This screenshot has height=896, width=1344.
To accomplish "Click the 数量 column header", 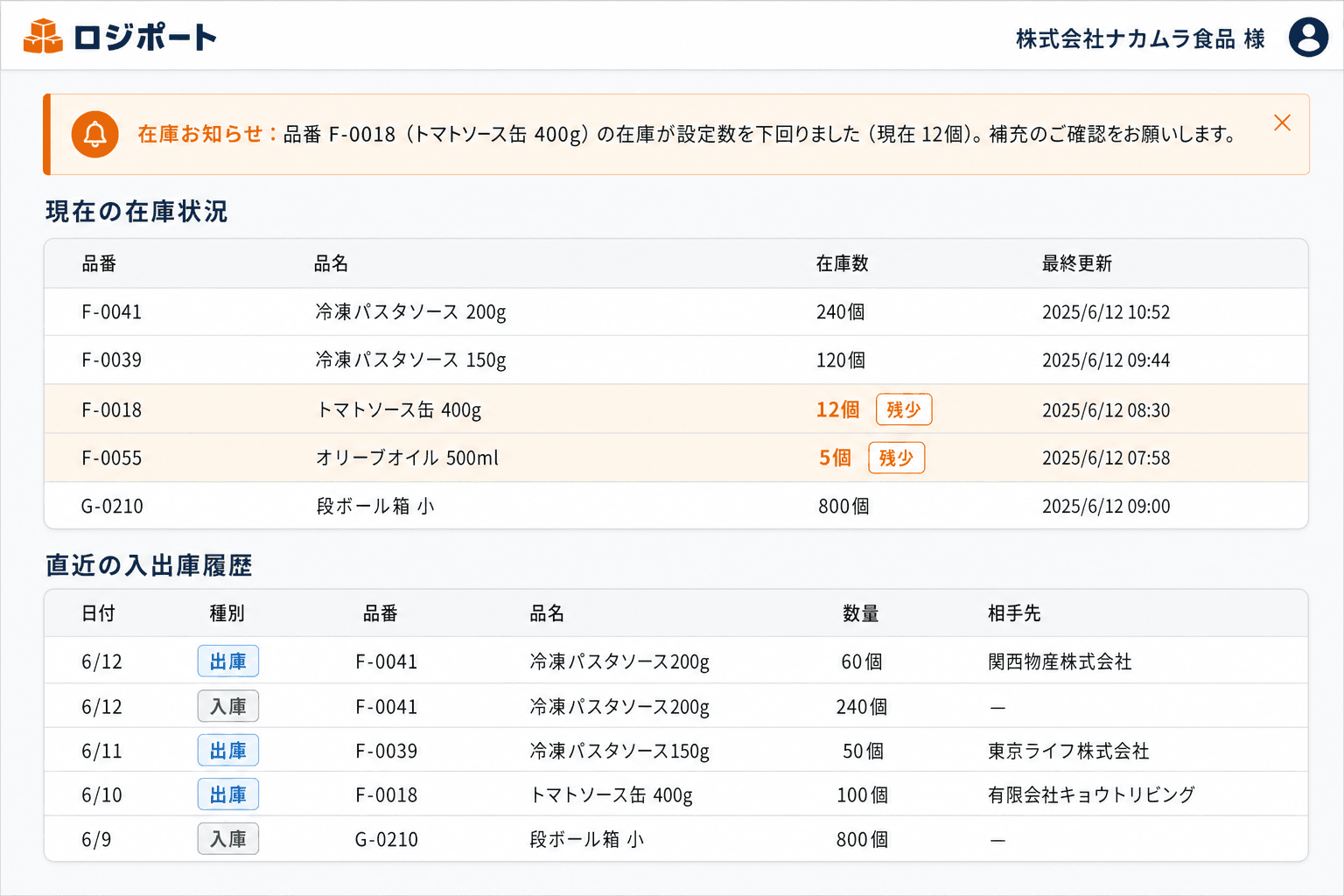I will coord(861,613).
